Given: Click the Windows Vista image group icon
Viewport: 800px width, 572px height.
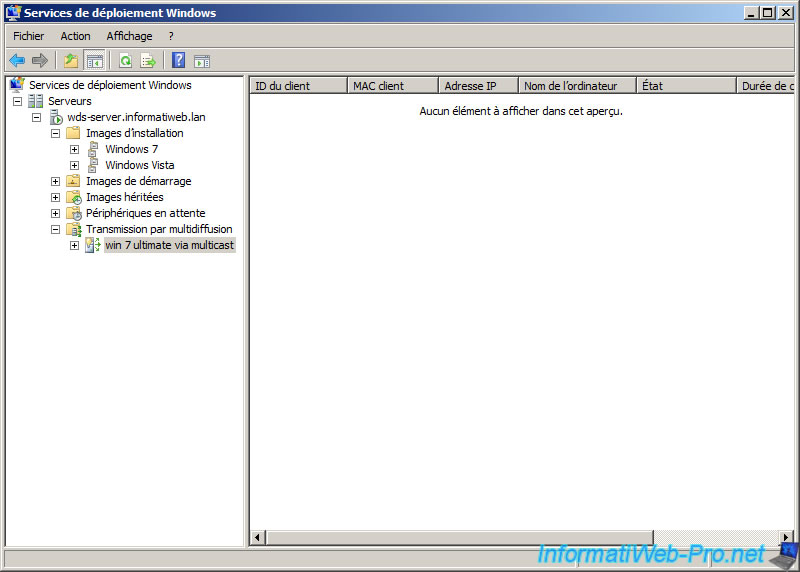Looking at the screenshot, I should point(93,165).
